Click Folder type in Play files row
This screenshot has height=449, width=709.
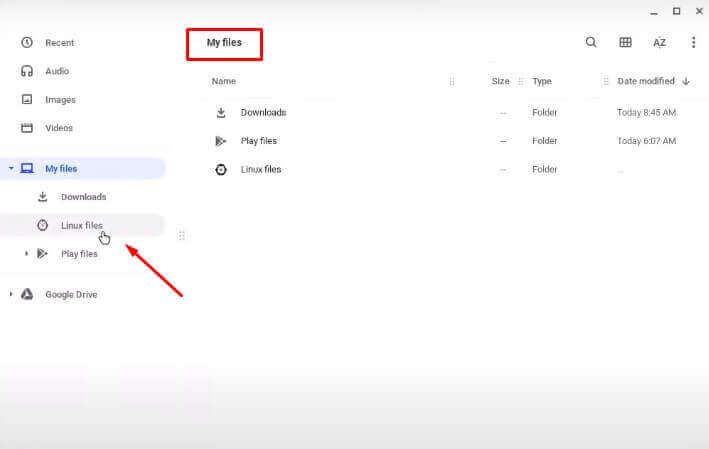[544, 141]
